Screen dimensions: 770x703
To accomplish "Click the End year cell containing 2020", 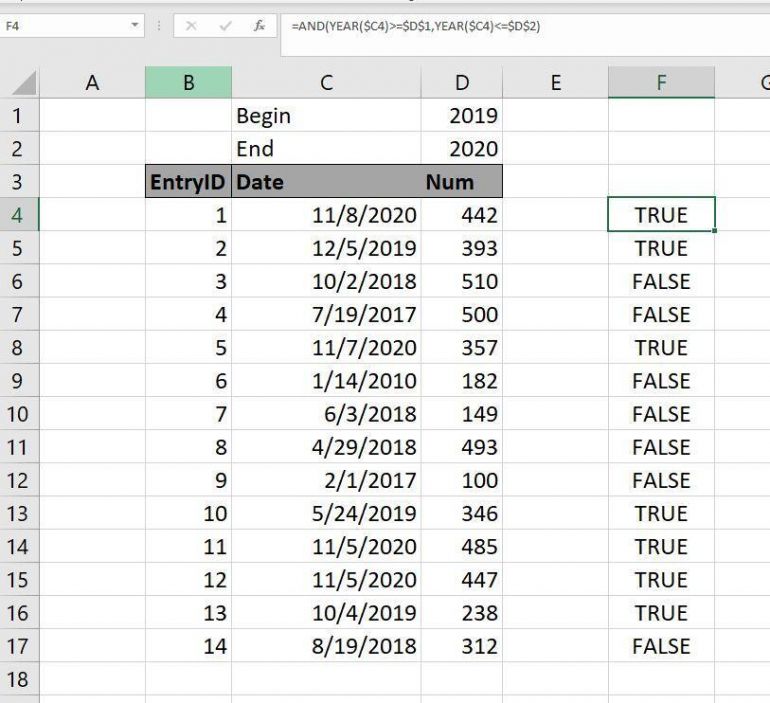I will pyautogui.click(x=461, y=149).
